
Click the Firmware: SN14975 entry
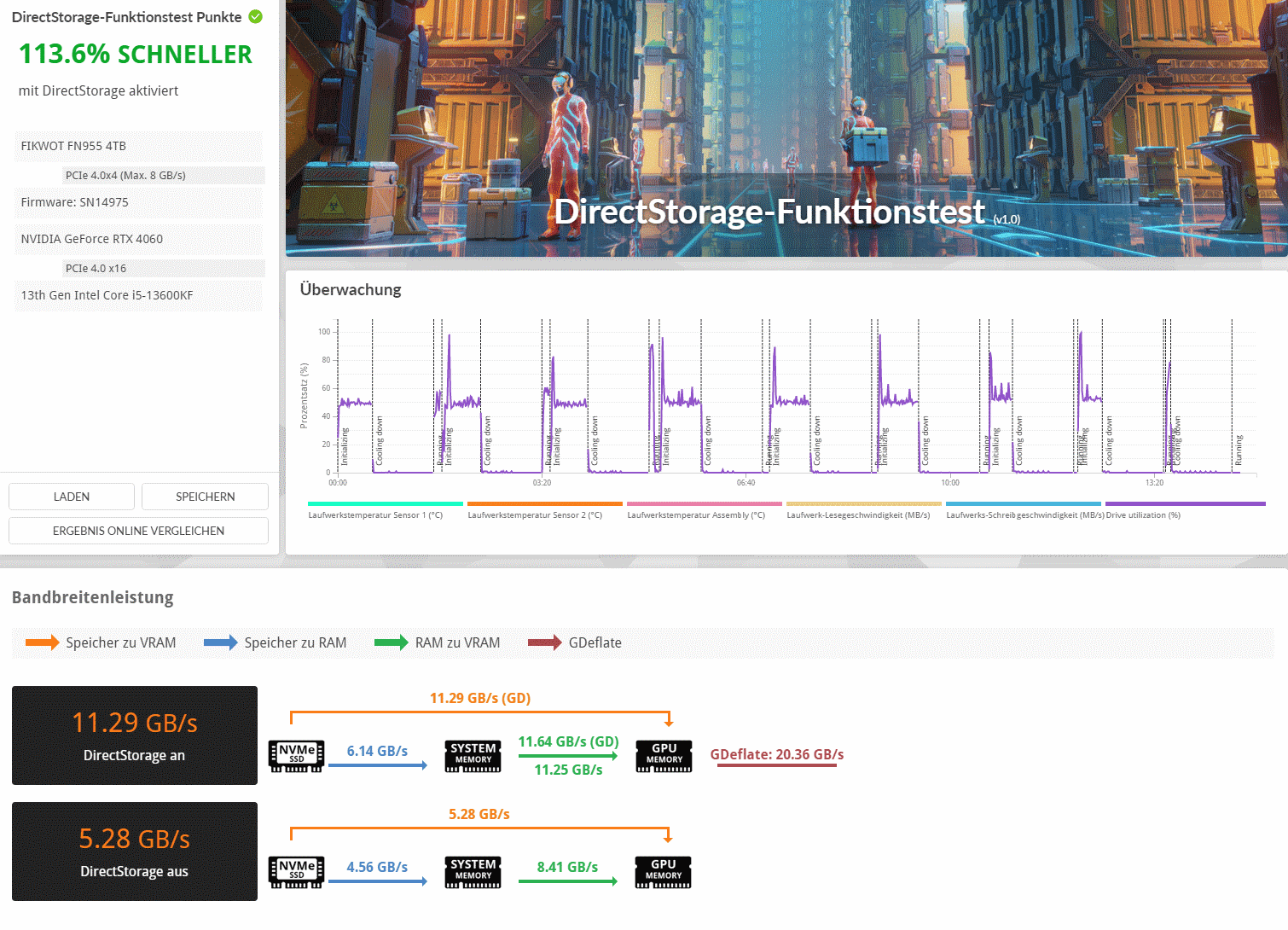point(139,202)
